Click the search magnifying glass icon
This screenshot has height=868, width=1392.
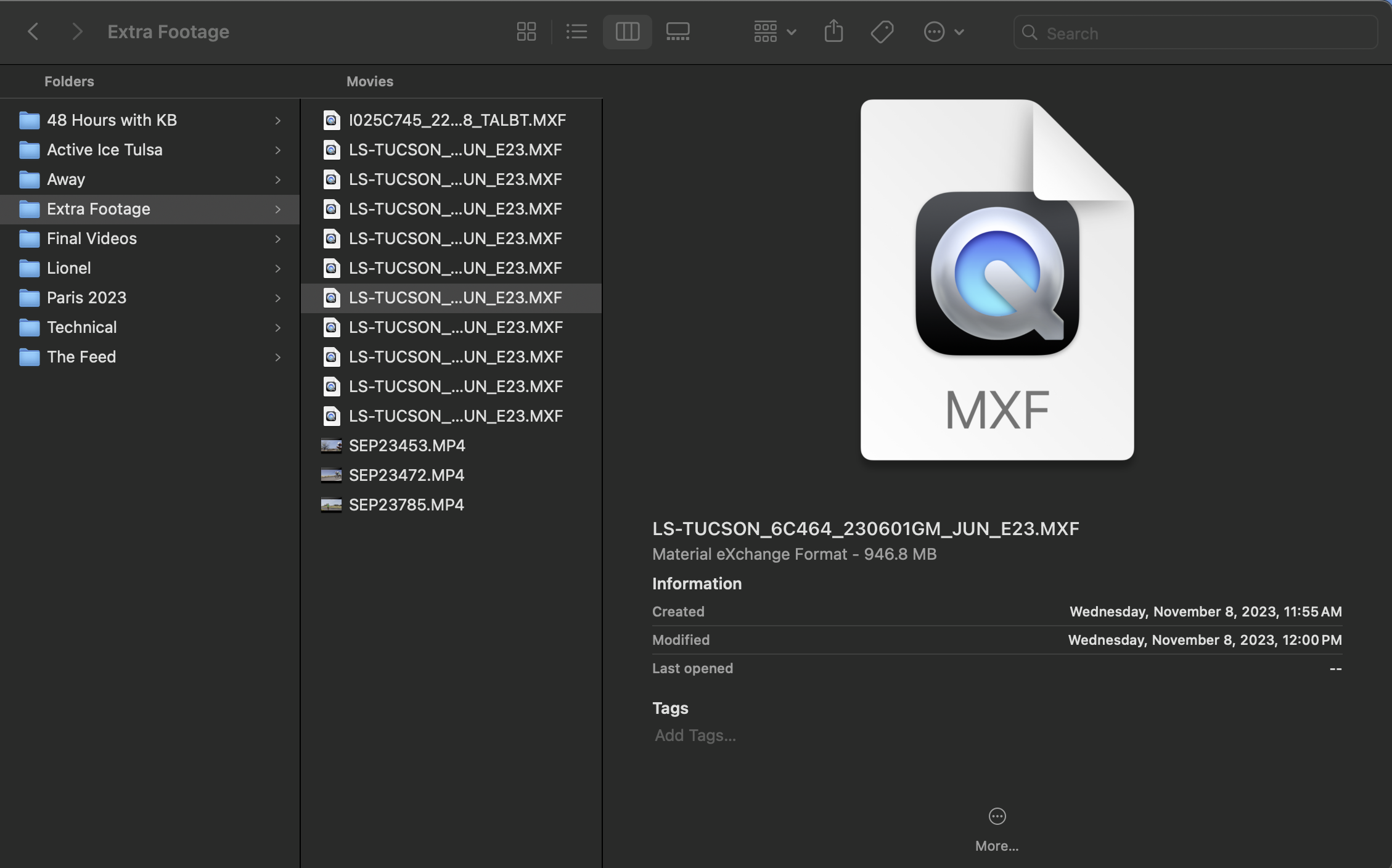coord(1030,33)
